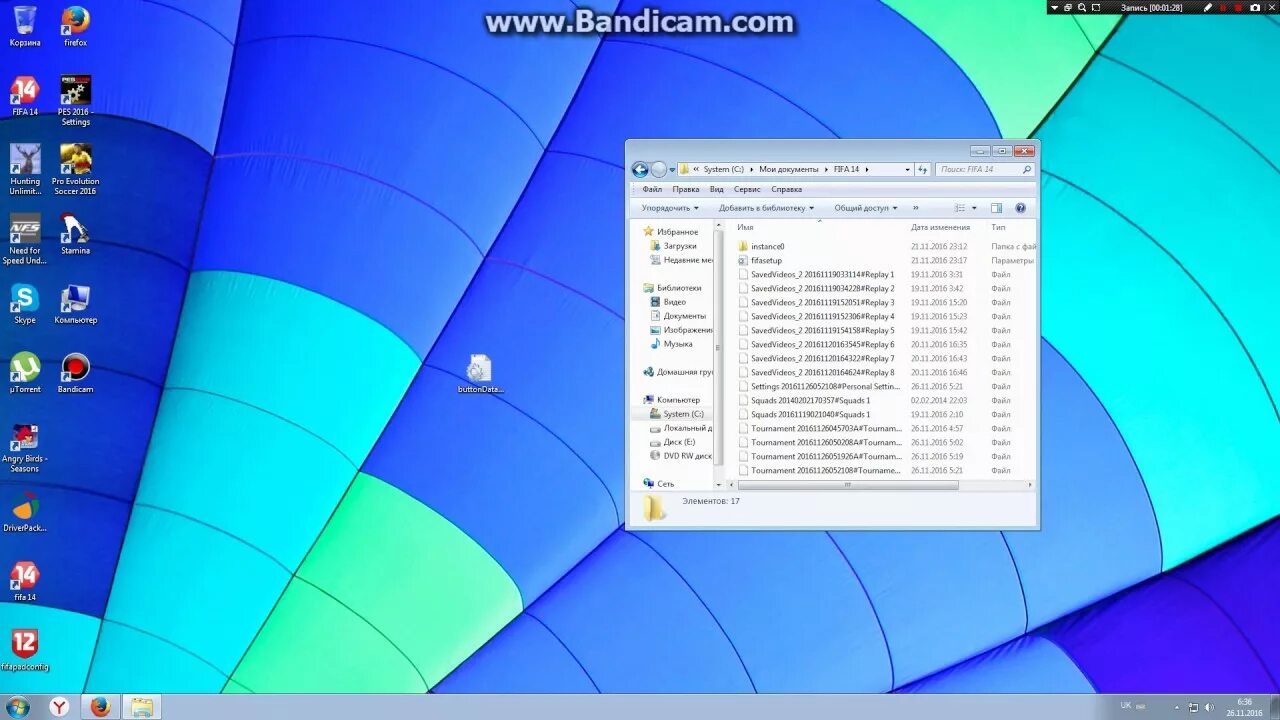Viewport: 1280px width, 720px height.
Task: Select the Need for Speed Underground icon
Action: pyautogui.click(x=25, y=239)
